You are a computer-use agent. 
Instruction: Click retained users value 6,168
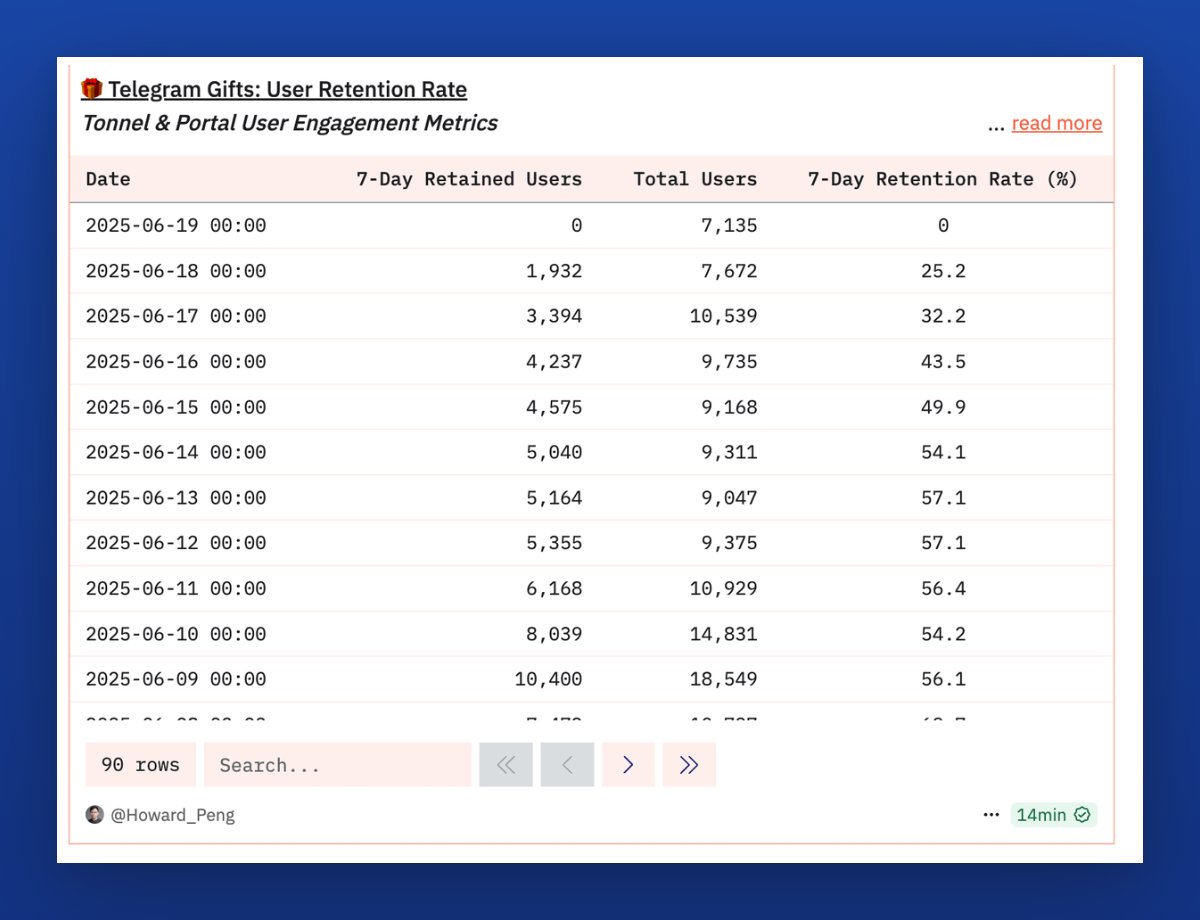tap(554, 588)
